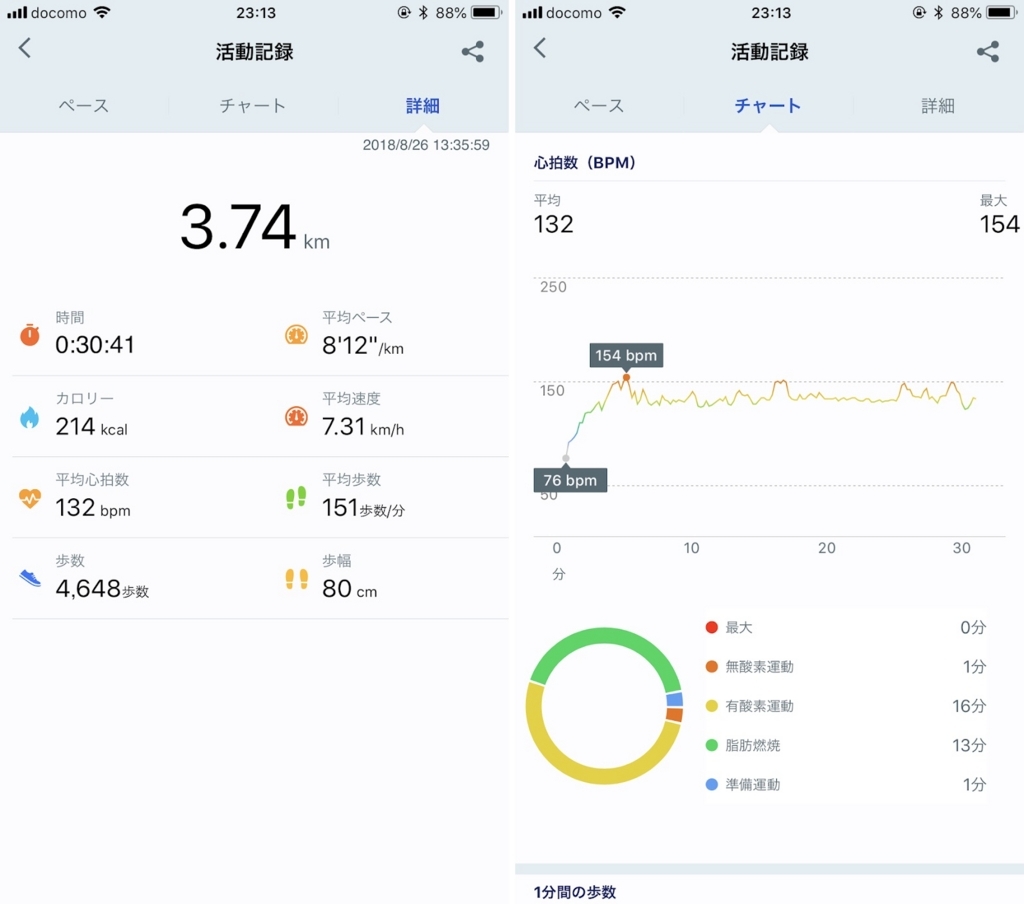The height and width of the screenshot is (904, 1024).
Task: Tap the blue 準備運動 legend dot
Action: click(x=712, y=784)
